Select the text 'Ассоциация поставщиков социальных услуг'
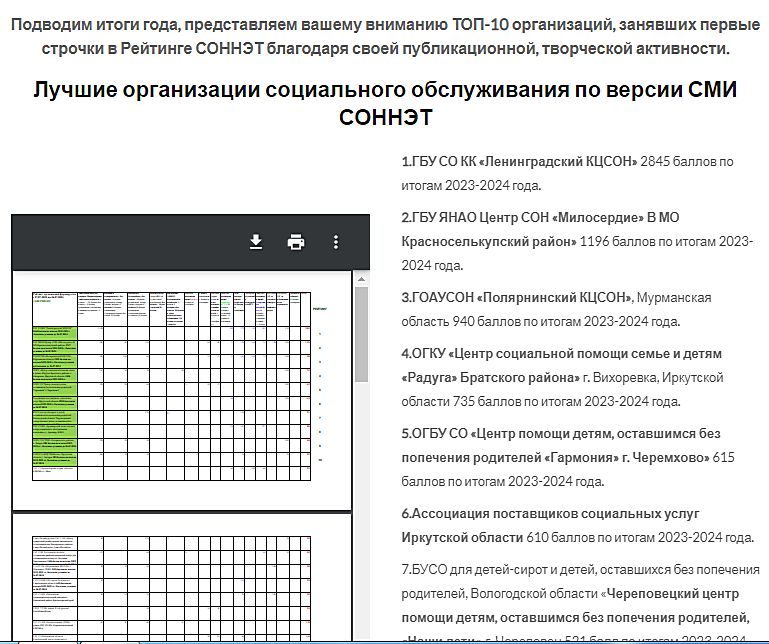The image size is (769, 644). (x=556, y=514)
